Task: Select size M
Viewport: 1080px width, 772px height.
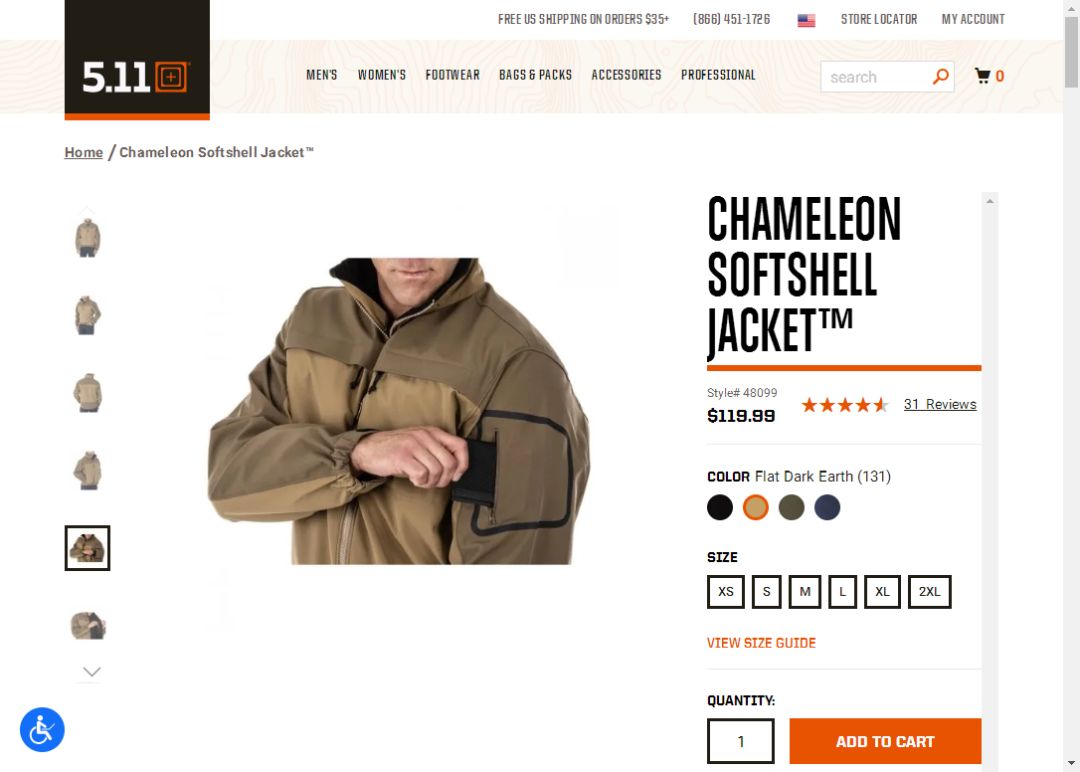Action: point(804,592)
